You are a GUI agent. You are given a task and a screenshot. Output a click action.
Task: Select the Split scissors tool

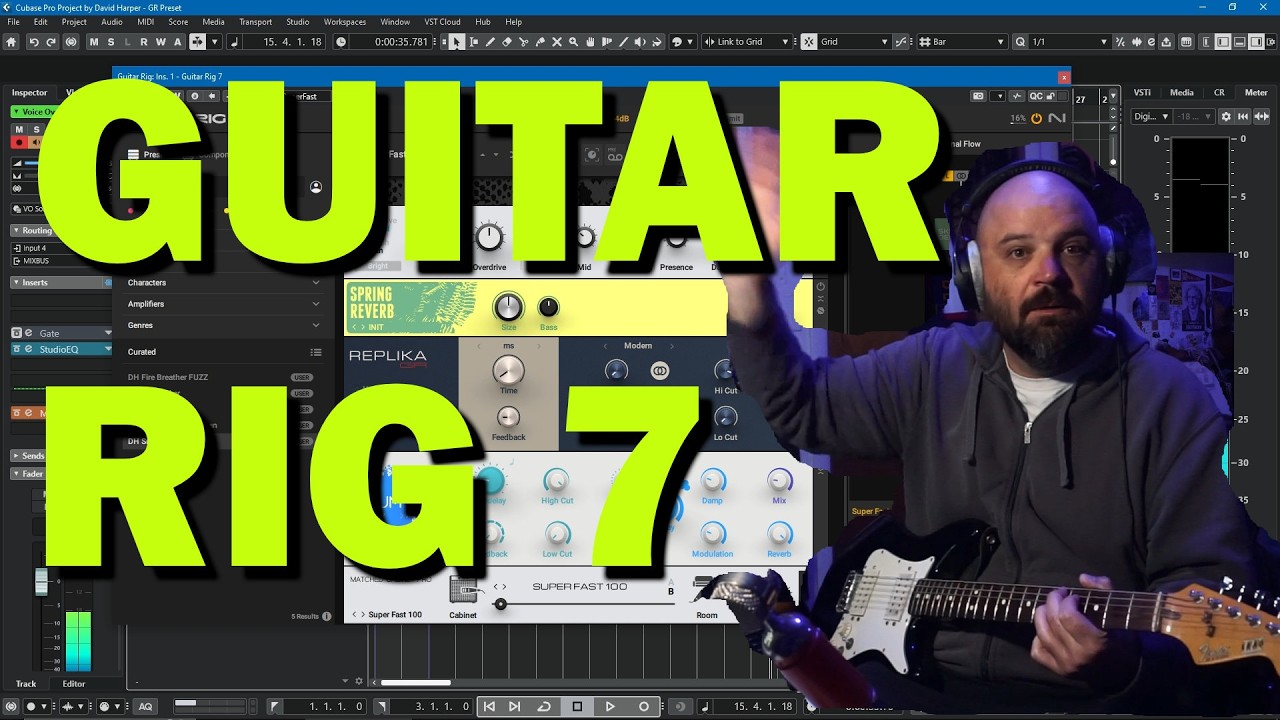523,42
